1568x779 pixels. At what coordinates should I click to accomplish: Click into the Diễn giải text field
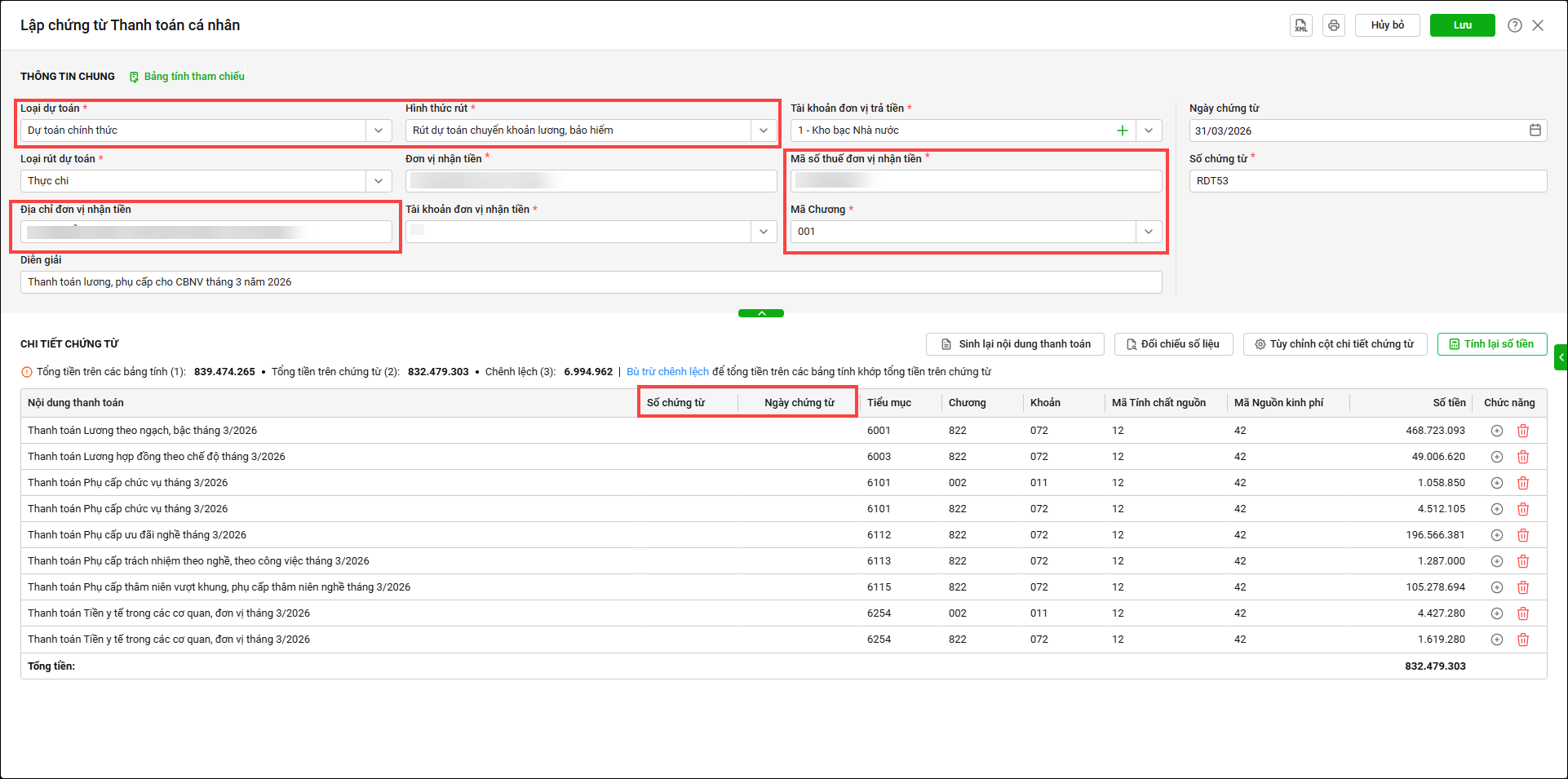(591, 282)
